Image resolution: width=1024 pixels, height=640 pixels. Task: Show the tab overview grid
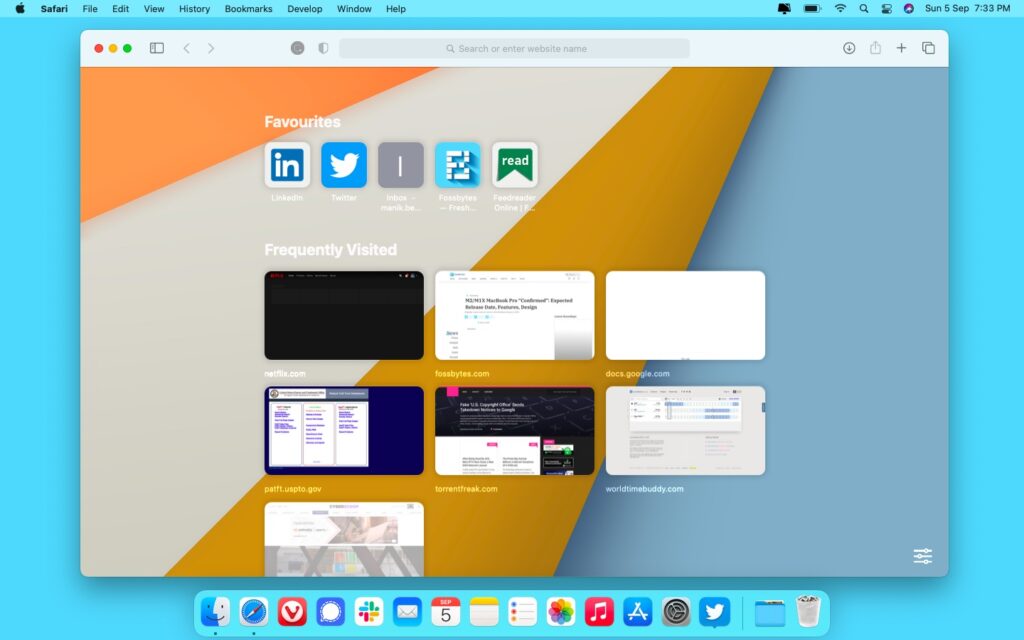coord(930,47)
